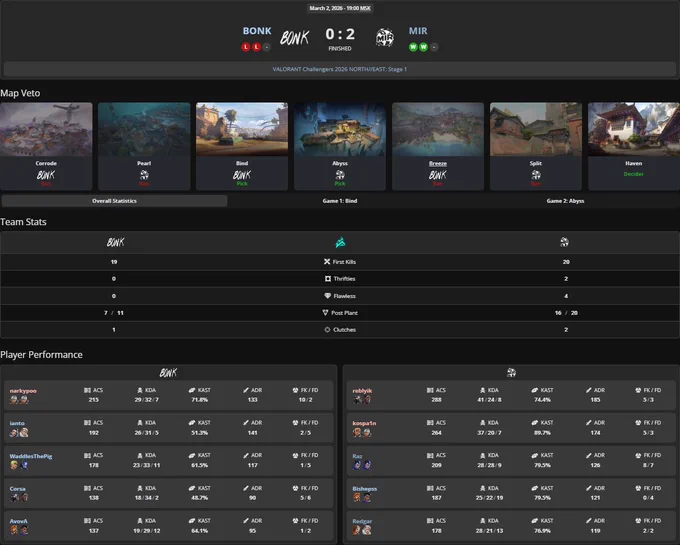Click the FINISHED status text
Image resolution: width=680 pixels, height=545 pixels.
tap(340, 49)
